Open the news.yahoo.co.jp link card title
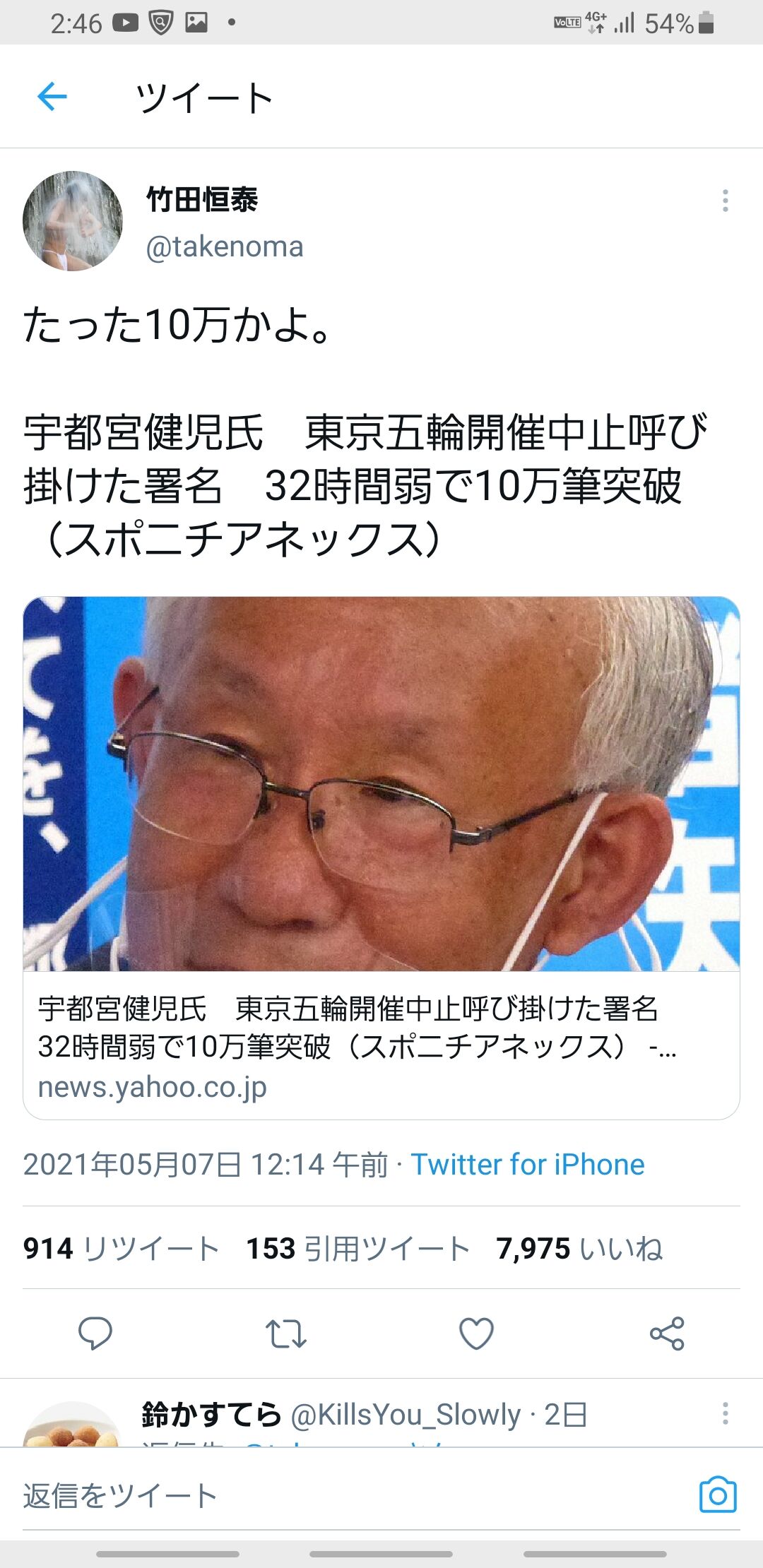 tap(357, 1028)
